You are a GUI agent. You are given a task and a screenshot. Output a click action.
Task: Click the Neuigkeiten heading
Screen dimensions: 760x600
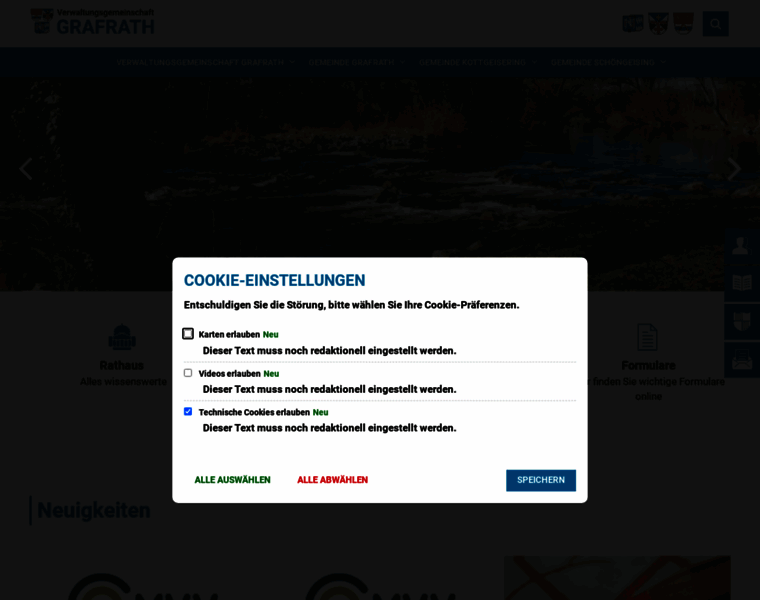pos(94,510)
